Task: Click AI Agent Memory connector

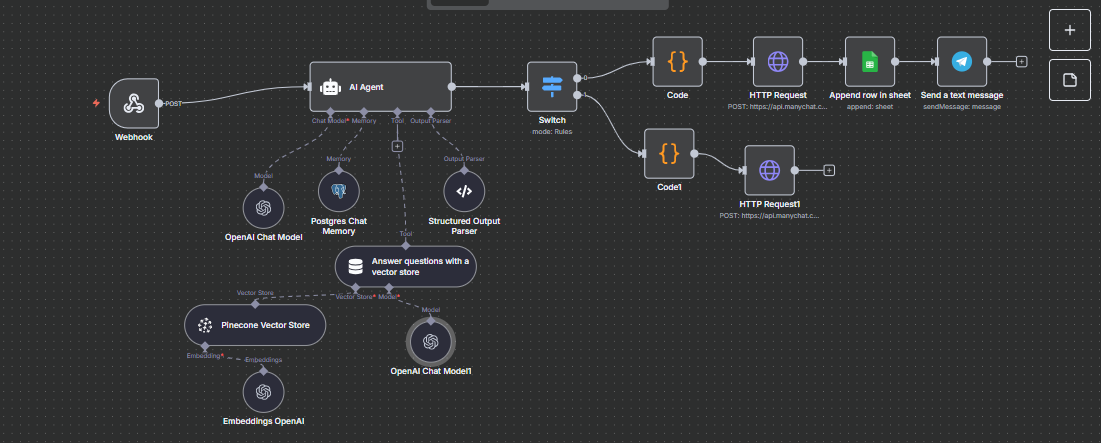Action: point(364,112)
